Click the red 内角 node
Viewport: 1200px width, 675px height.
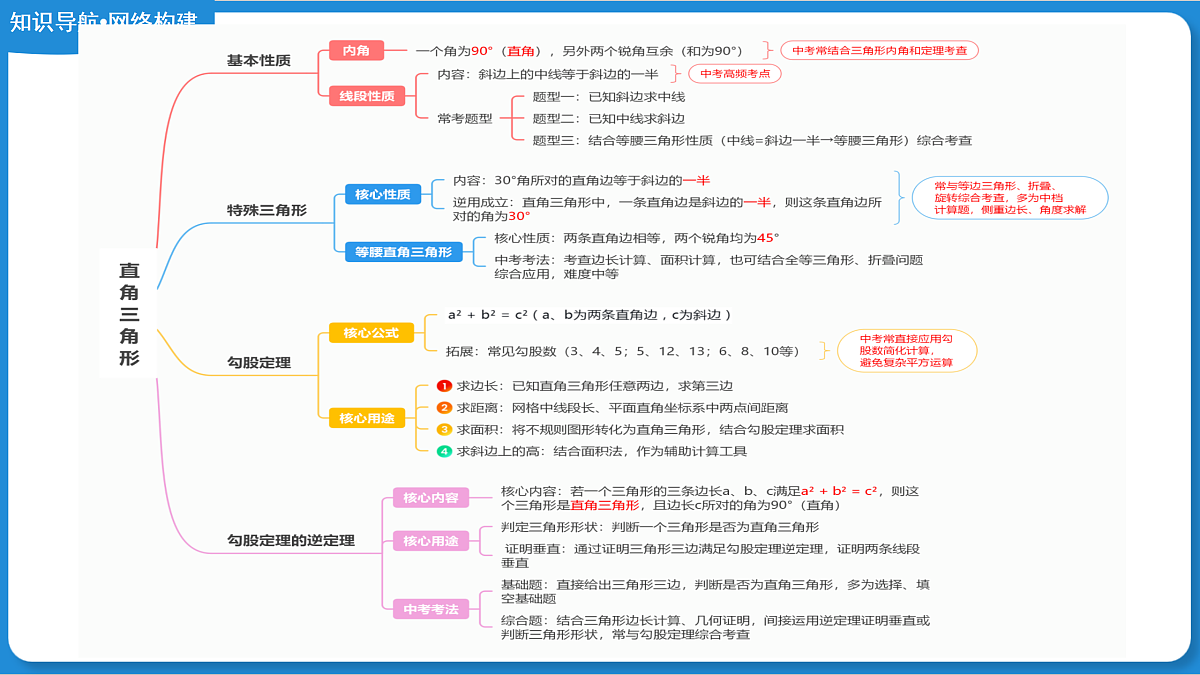coord(356,50)
